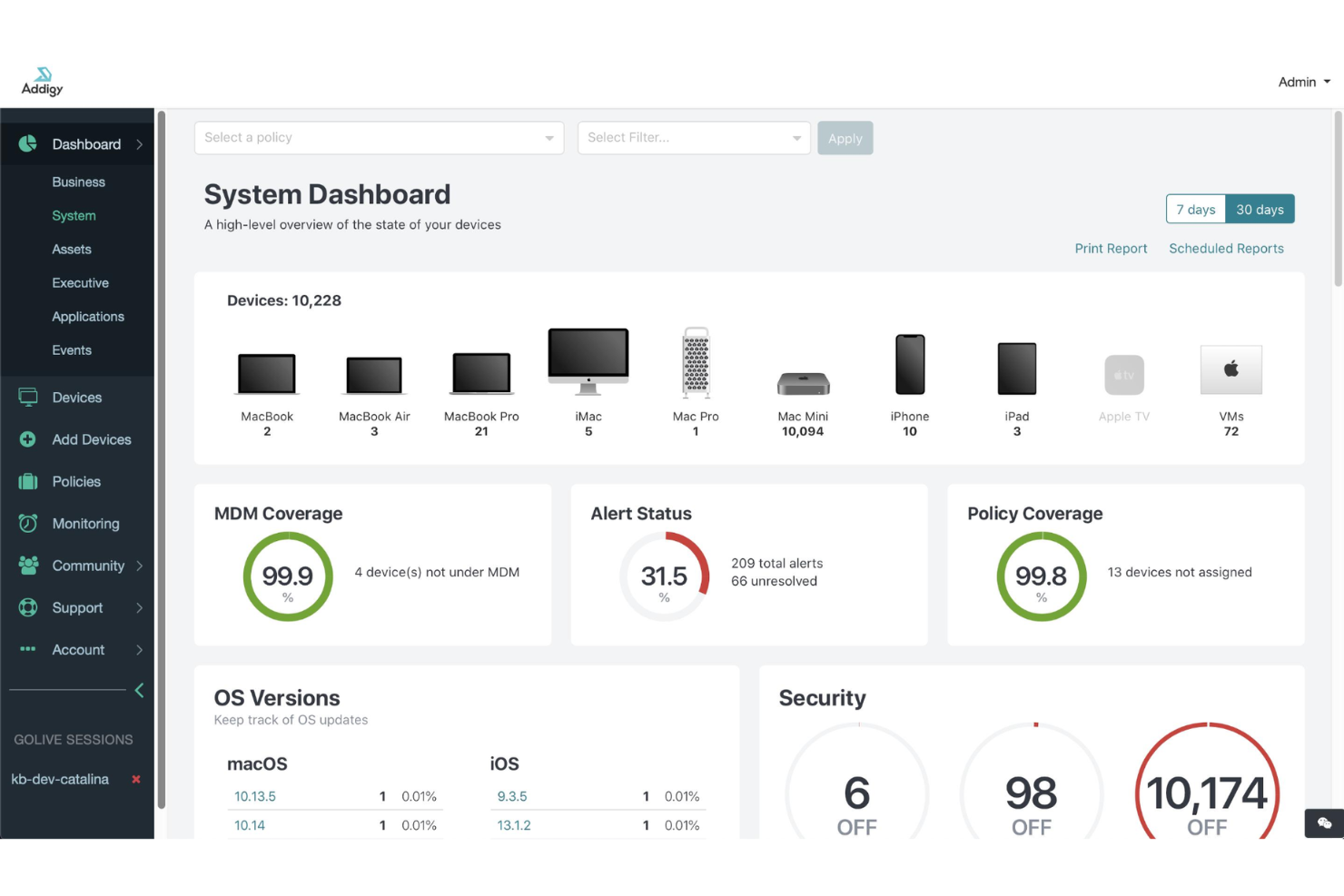The width and height of the screenshot is (1344, 896).
Task: Open the System dashboard item
Action: [x=74, y=215]
